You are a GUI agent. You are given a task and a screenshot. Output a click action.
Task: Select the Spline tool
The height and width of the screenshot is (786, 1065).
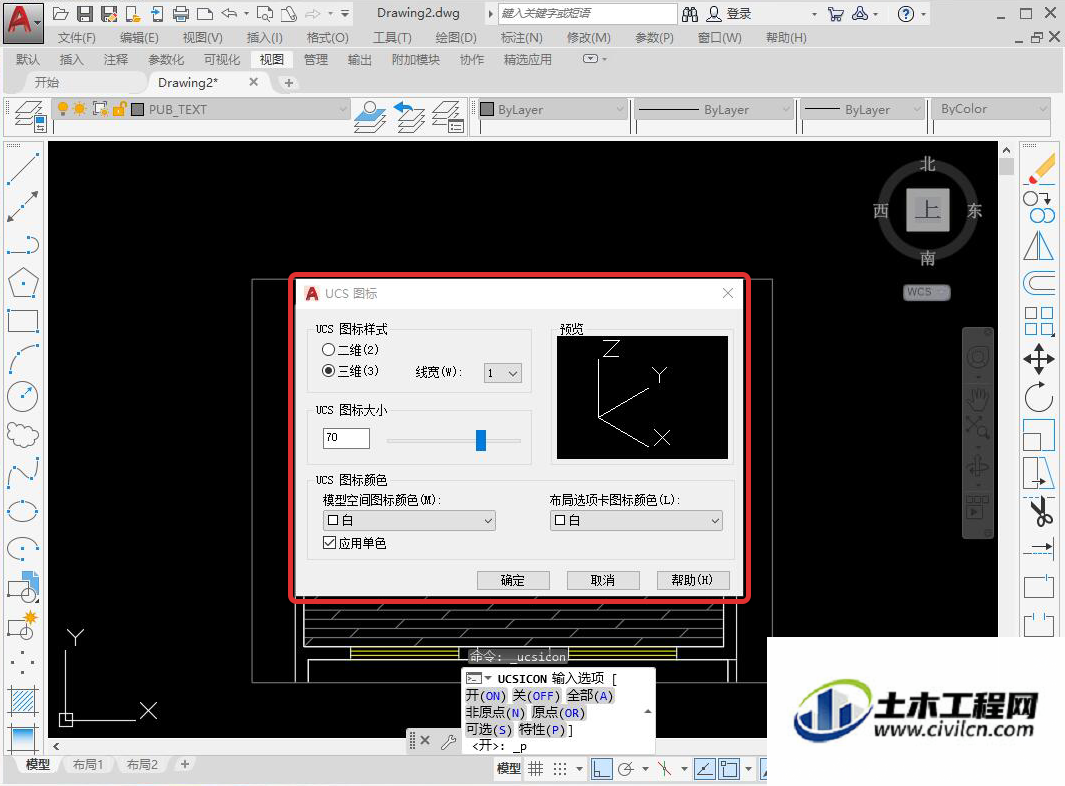23,473
